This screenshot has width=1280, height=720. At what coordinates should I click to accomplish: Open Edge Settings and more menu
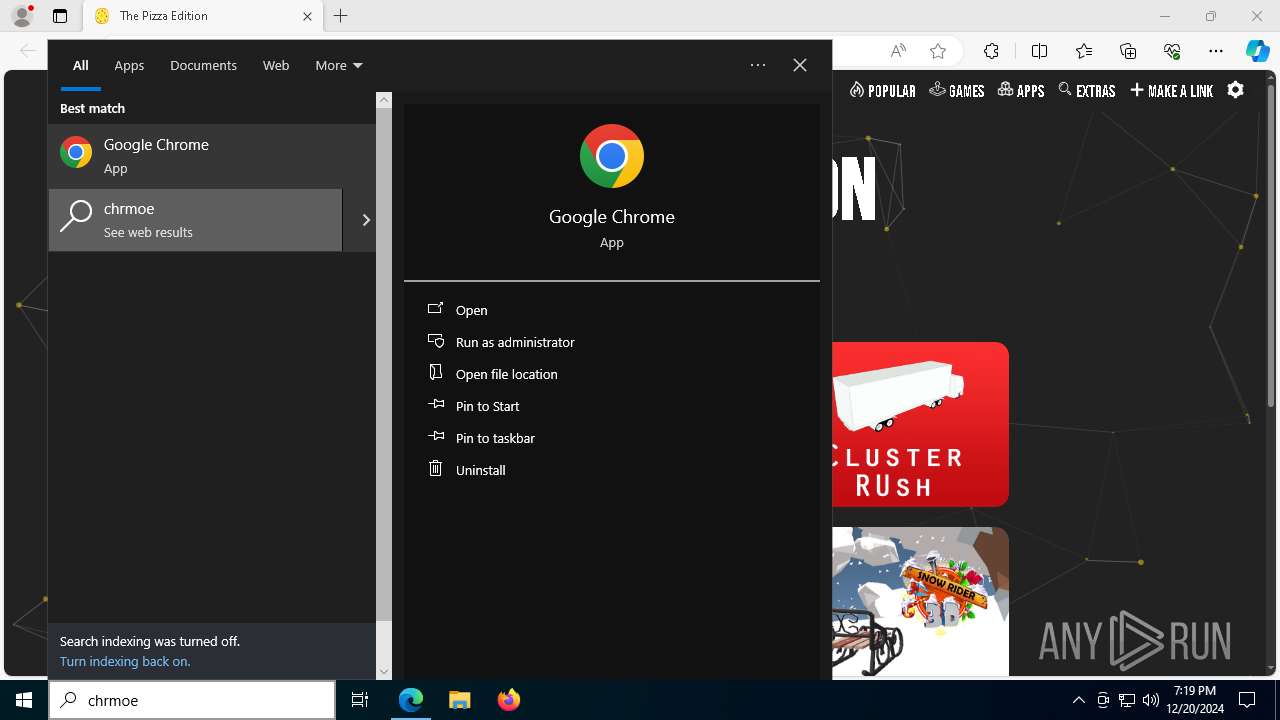click(x=1216, y=51)
